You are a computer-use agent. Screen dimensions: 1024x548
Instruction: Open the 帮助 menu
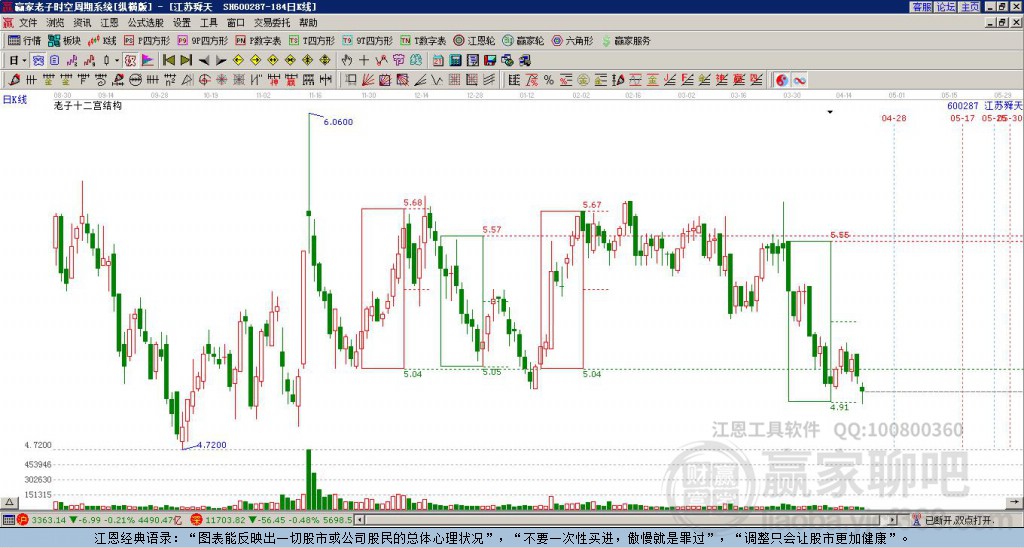(x=308, y=23)
